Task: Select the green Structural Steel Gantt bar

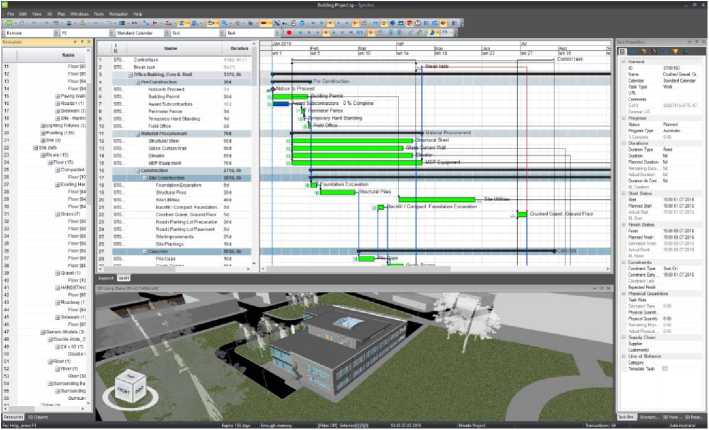Action: tap(351, 141)
